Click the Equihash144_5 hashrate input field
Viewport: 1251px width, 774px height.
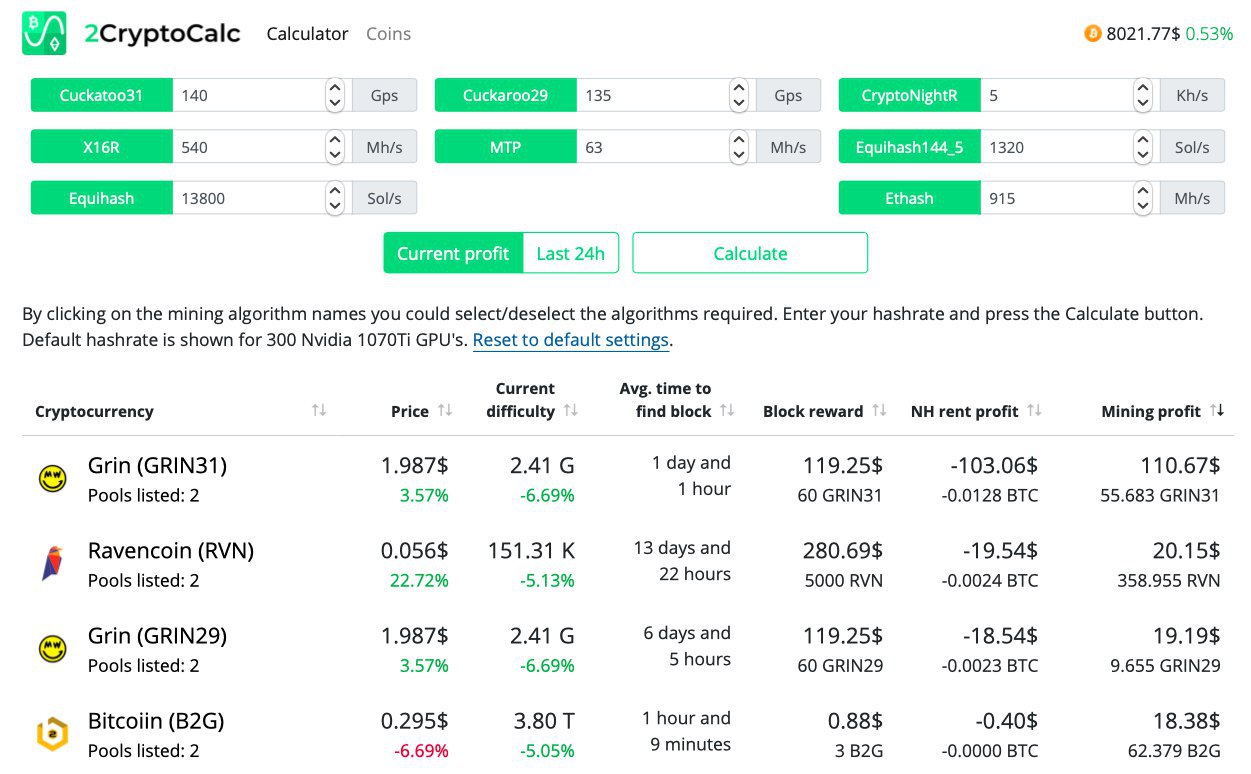1055,147
